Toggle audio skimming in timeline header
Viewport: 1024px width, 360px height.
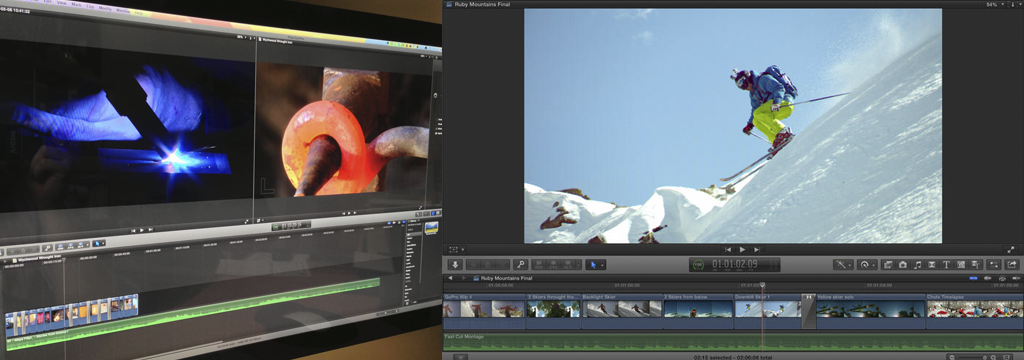point(987,278)
